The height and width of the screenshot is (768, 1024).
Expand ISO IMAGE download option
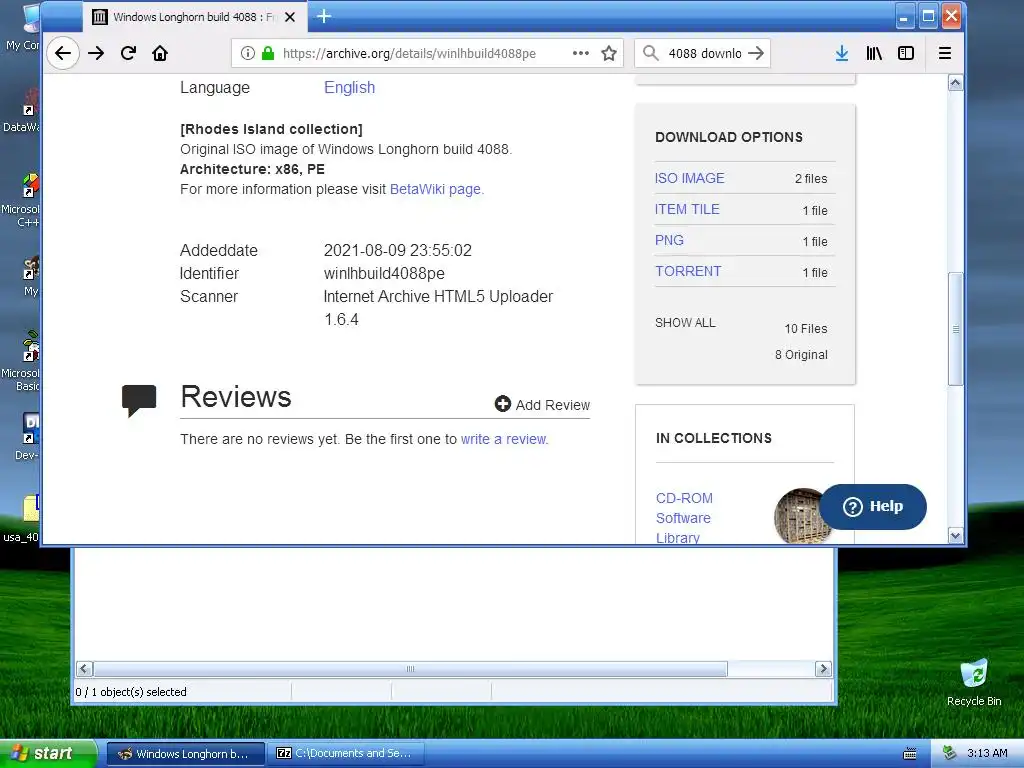[690, 178]
